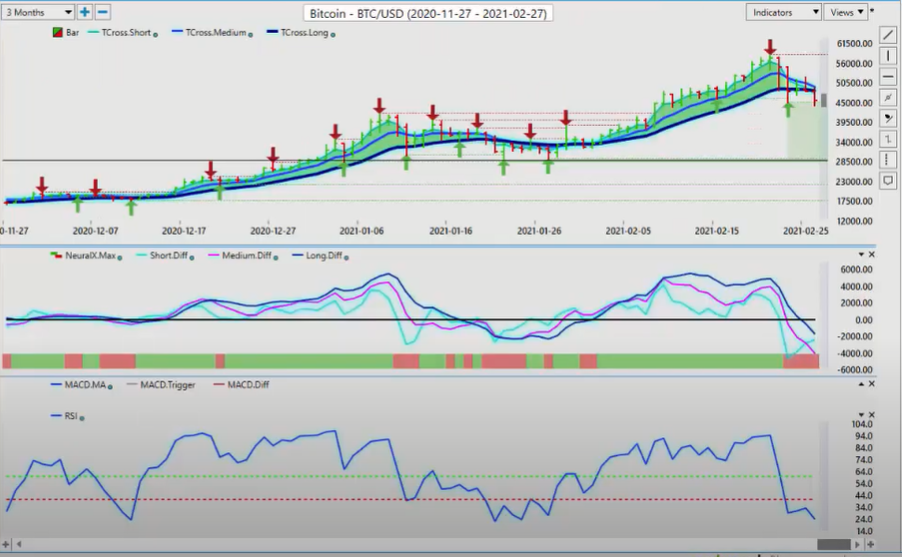This screenshot has height=557, width=902.
Task: Close the MACD indicator panel
Action: click(872, 384)
